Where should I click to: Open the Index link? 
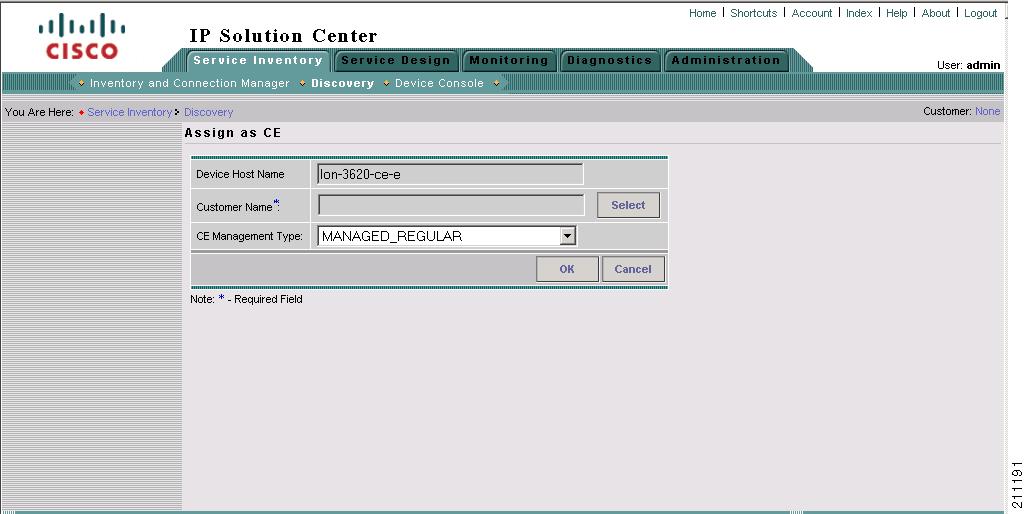tap(858, 13)
